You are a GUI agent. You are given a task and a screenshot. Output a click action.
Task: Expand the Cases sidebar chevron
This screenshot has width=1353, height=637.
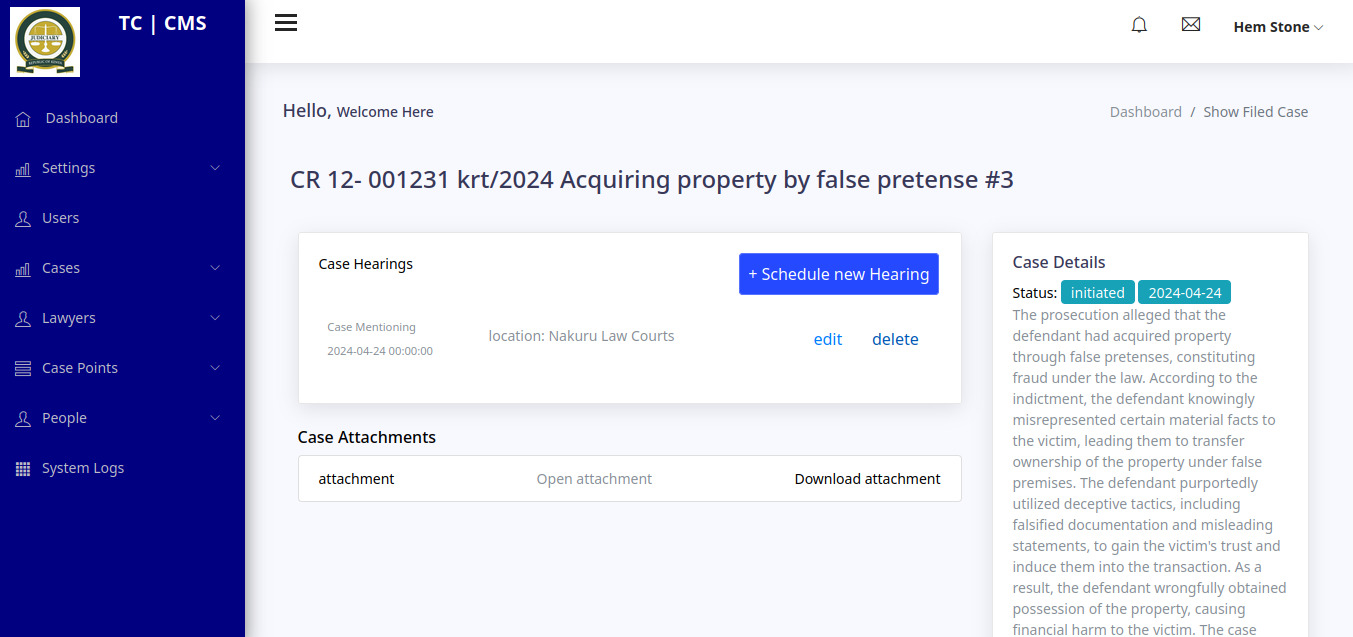click(215, 268)
